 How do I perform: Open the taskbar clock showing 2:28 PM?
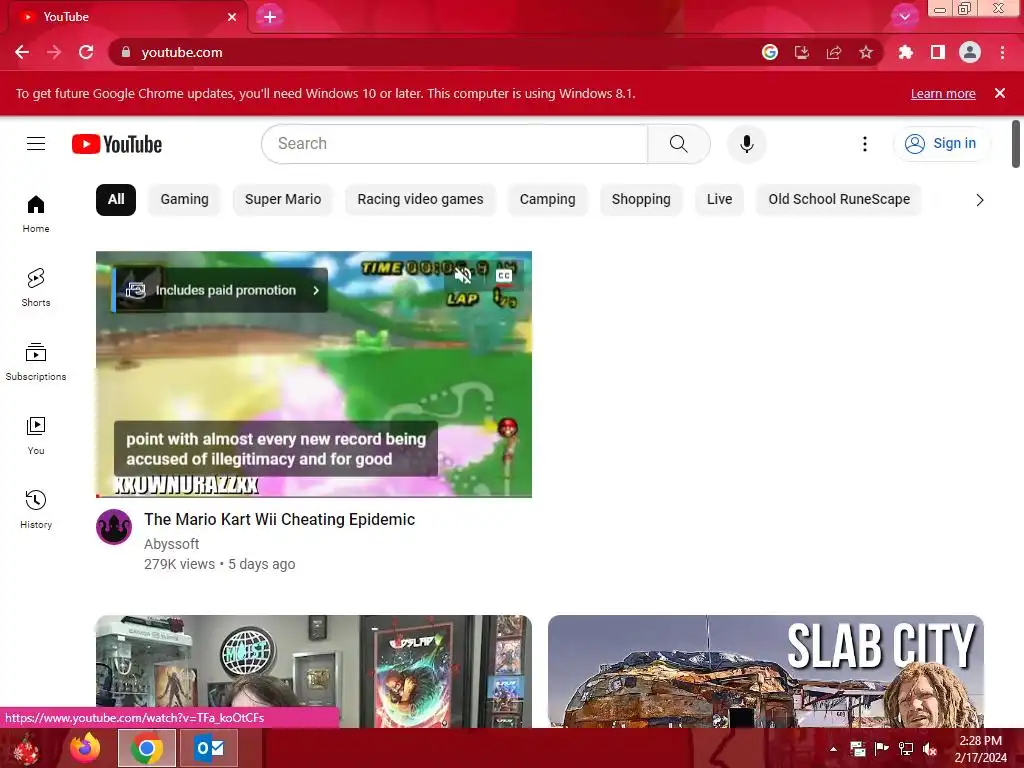click(980, 748)
